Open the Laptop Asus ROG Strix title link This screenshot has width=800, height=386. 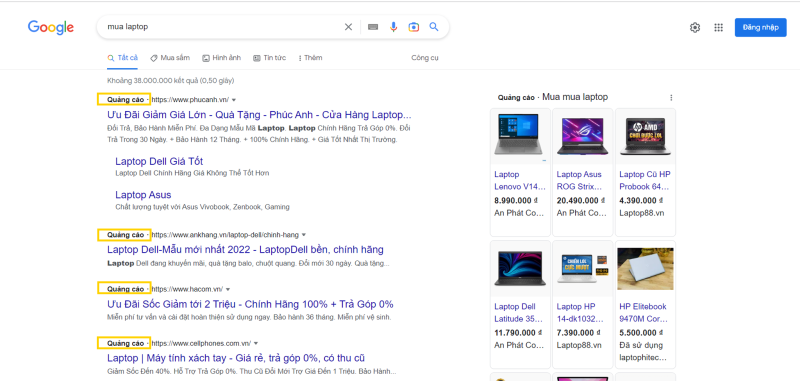point(580,181)
